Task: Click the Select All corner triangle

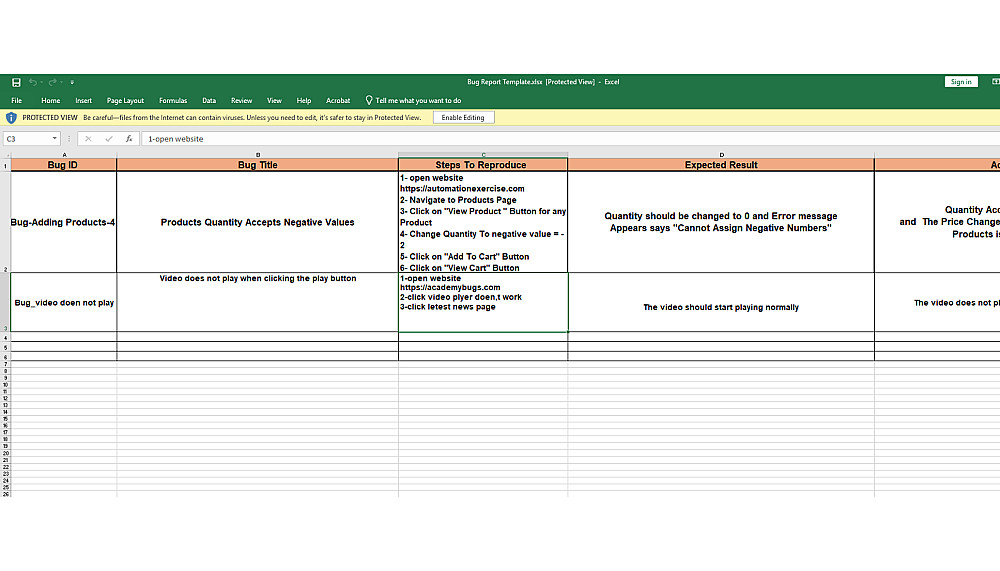Action: (x=6, y=154)
